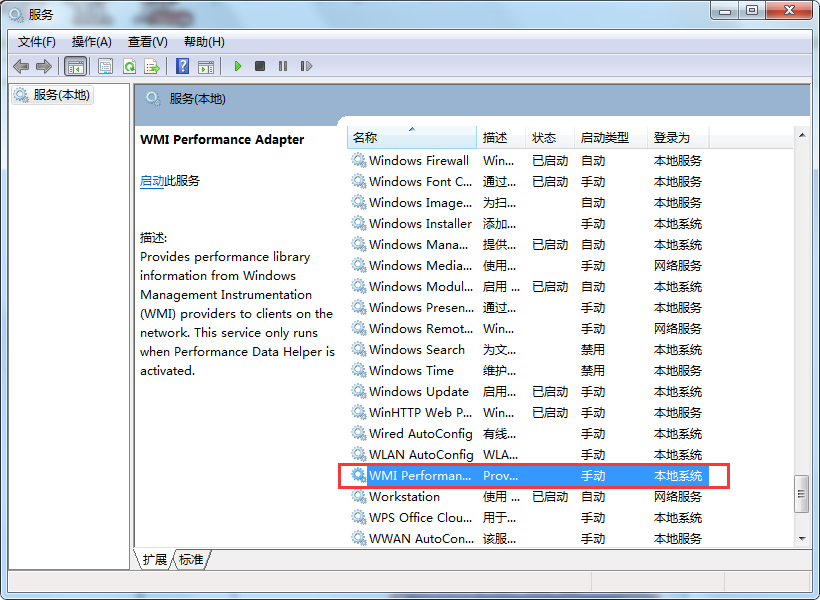Start the service with the green play icon
Image resolution: width=820 pixels, height=600 pixels.
point(238,66)
